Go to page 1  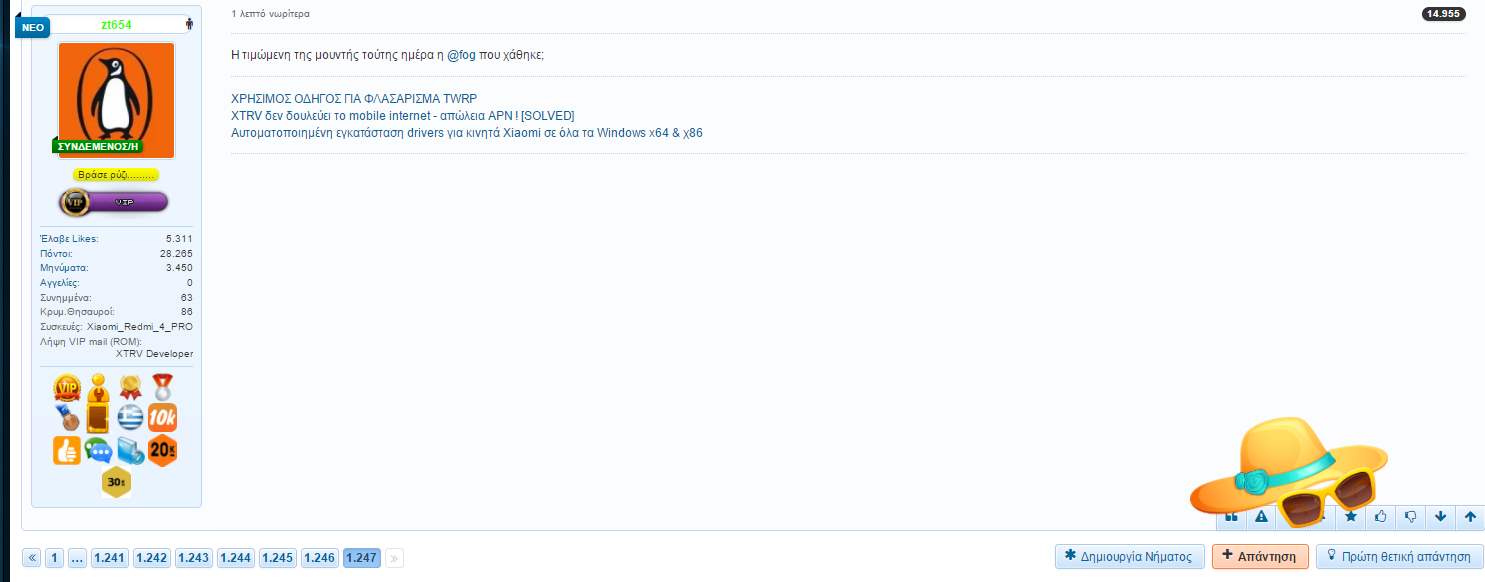[55, 558]
